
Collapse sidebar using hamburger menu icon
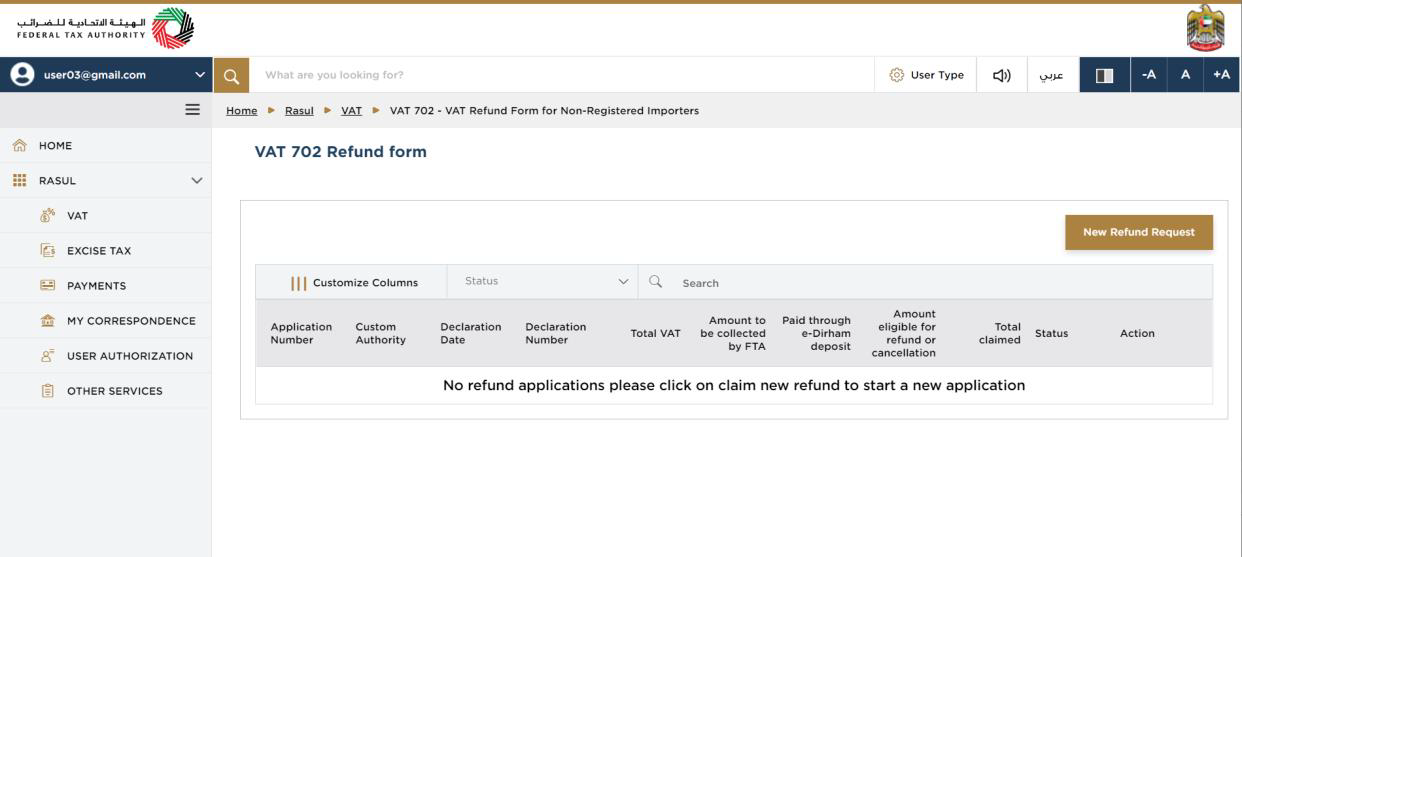tap(192, 110)
